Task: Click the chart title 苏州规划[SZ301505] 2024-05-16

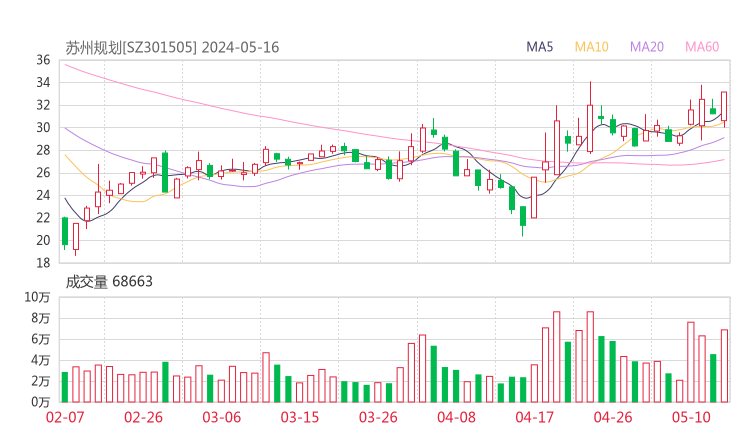Action: pos(172,47)
